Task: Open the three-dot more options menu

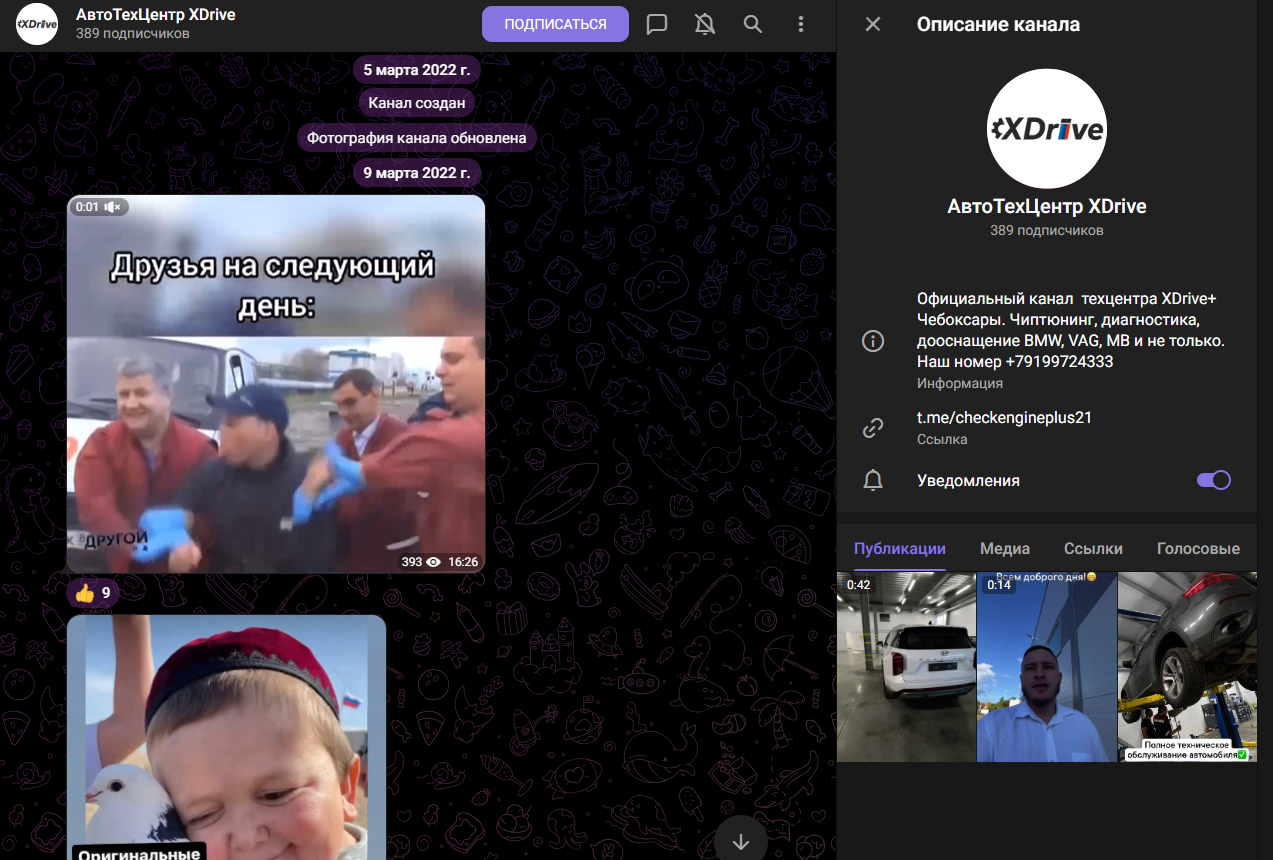Action: [x=800, y=24]
